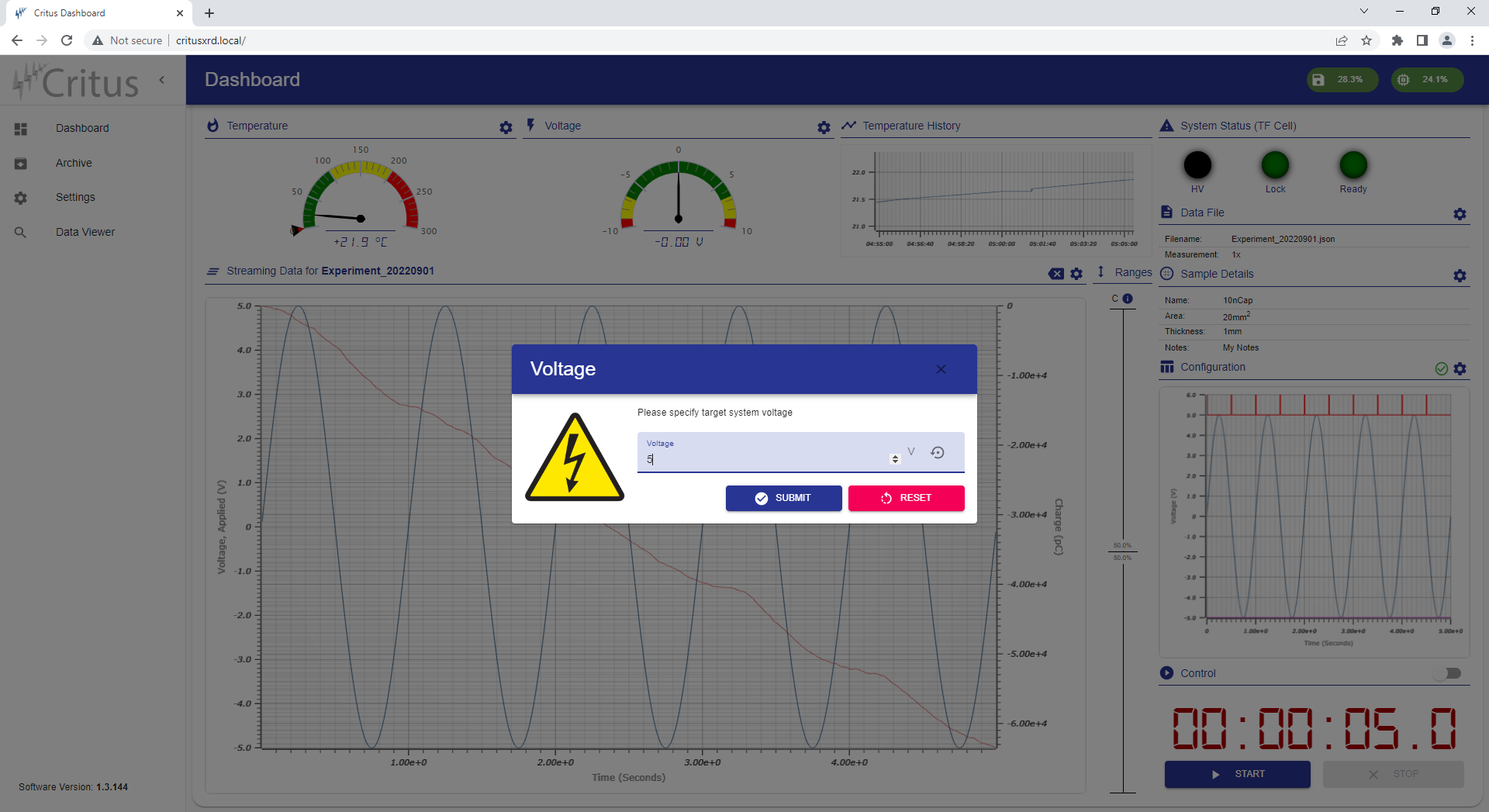Clear streaming data with the backspace icon

[1056, 274]
